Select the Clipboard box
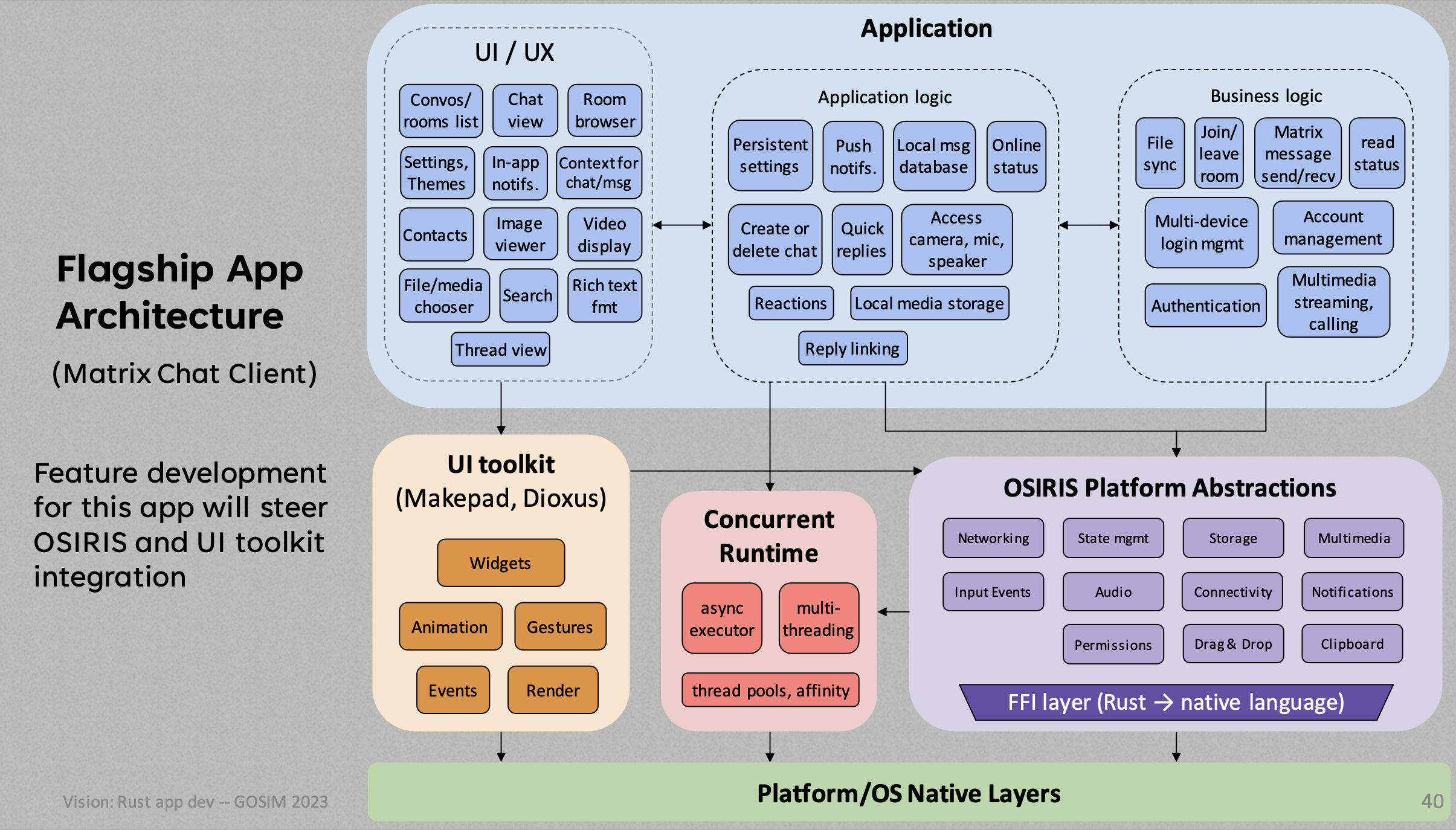Viewport: 1456px width, 830px height. pos(1351,644)
